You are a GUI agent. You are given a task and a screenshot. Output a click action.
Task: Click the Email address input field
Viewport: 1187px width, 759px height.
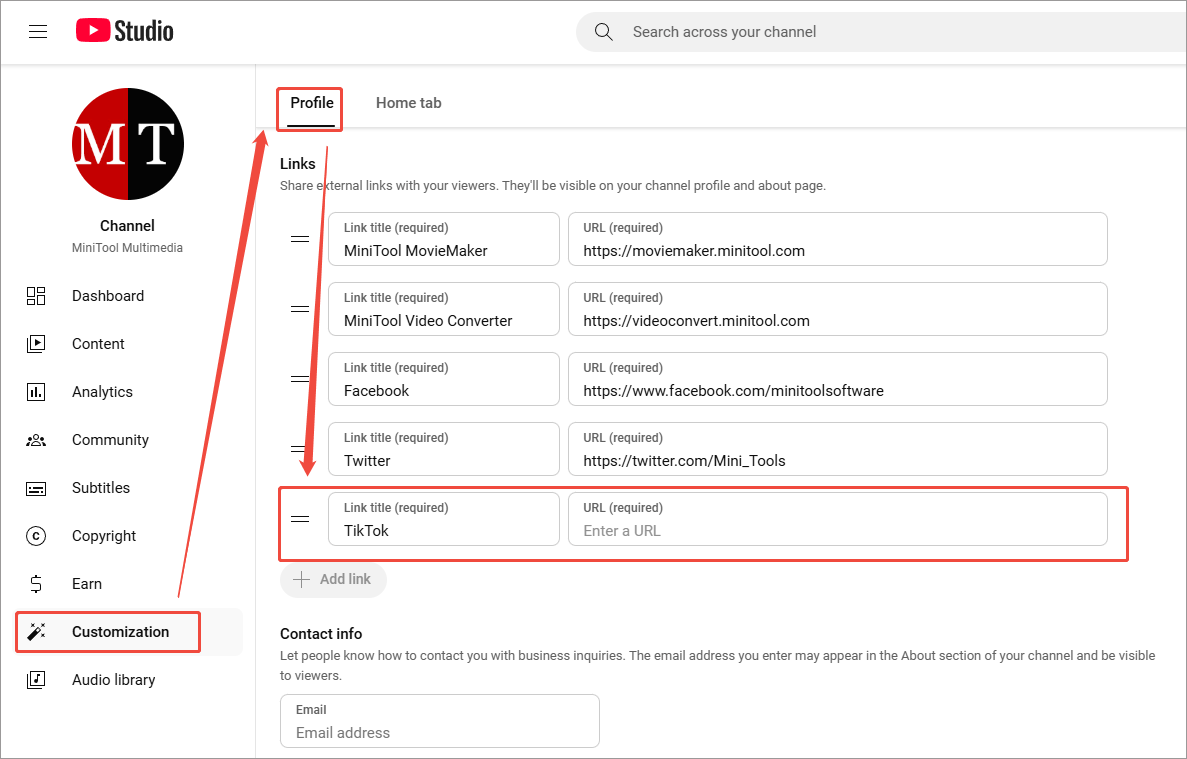[x=440, y=721]
